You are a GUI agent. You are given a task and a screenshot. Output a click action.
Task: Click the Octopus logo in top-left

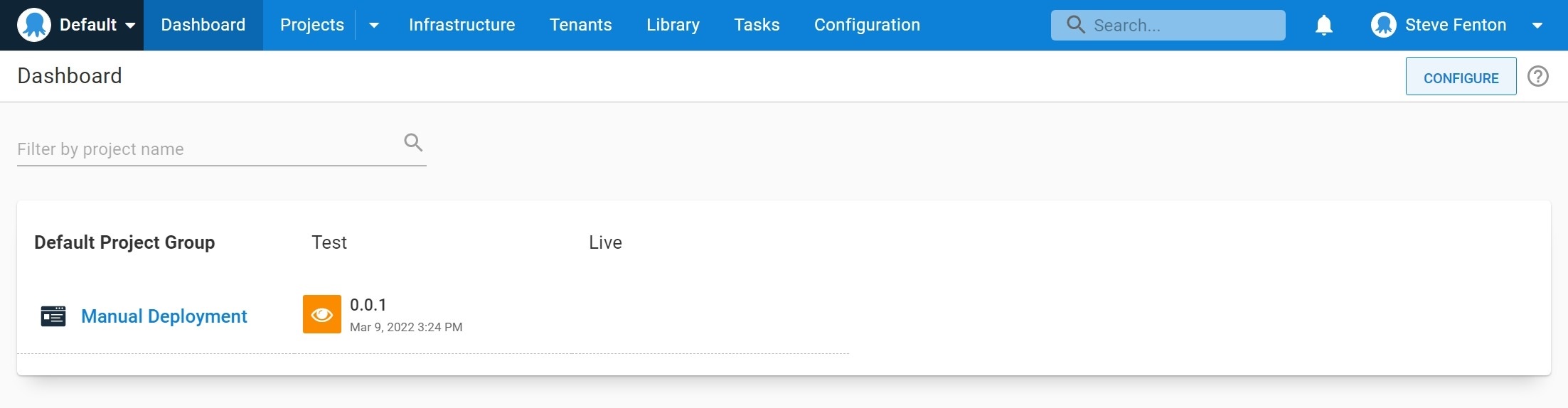pyautogui.click(x=33, y=25)
